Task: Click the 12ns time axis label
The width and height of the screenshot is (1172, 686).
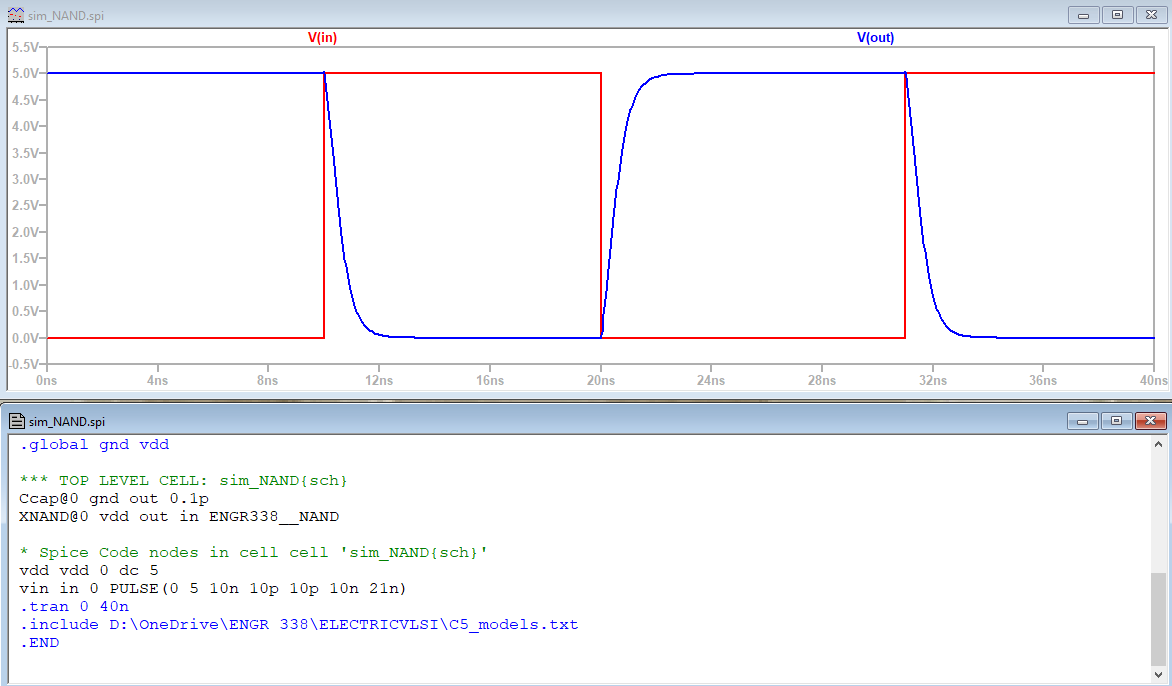Action: click(379, 380)
